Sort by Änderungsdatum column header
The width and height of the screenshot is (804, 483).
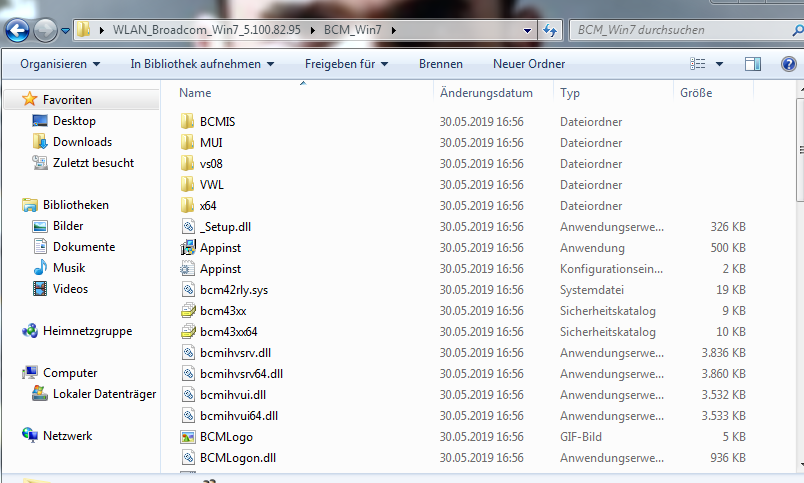486,93
